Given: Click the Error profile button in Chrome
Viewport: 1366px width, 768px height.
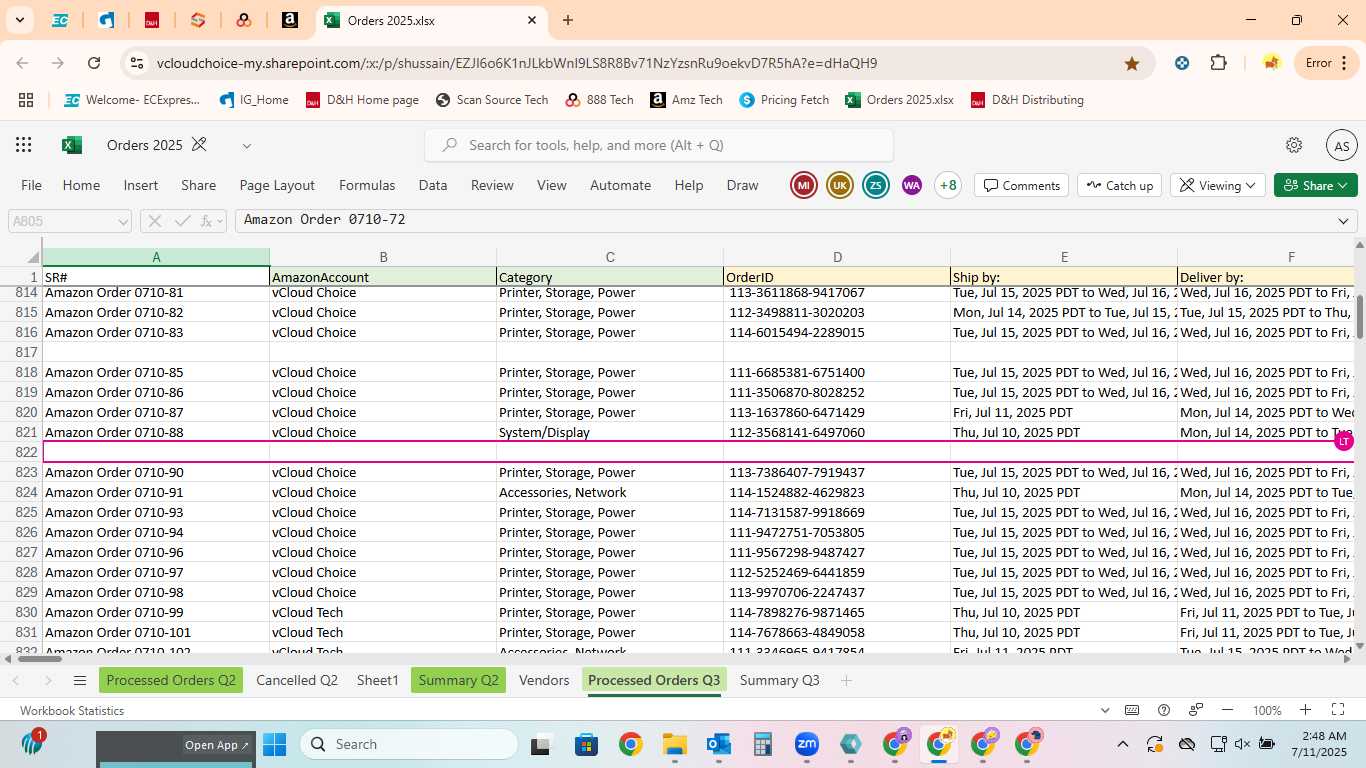Looking at the screenshot, I should point(1325,63).
